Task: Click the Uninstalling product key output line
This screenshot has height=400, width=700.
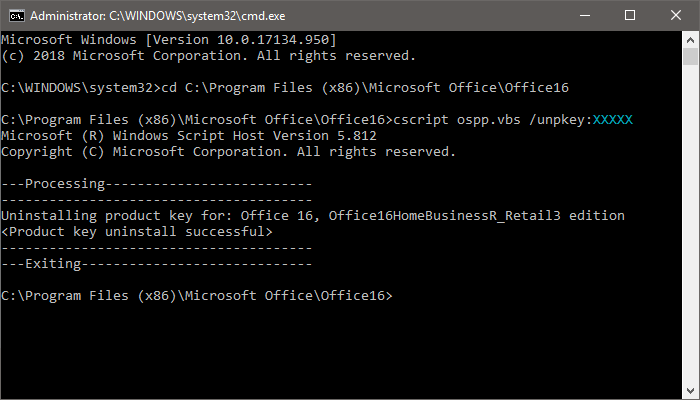Action: point(313,216)
